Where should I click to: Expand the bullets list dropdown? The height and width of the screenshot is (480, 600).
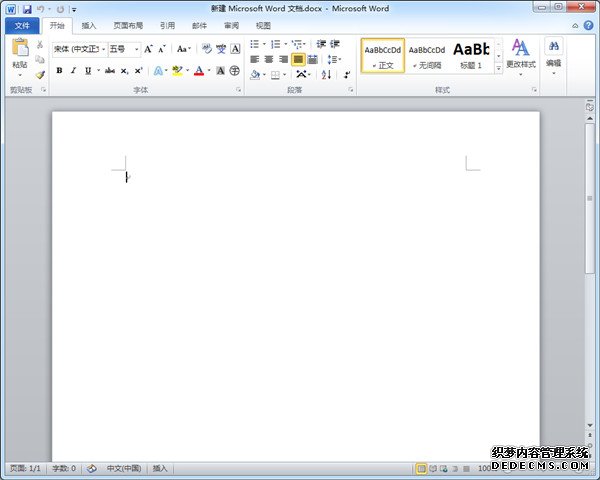tap(264, 44)
